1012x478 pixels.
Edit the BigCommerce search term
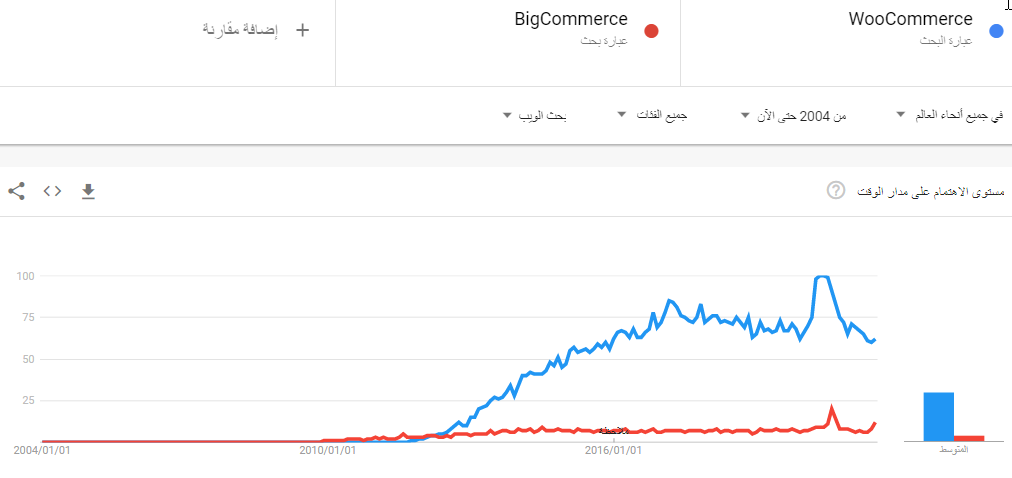571,19
